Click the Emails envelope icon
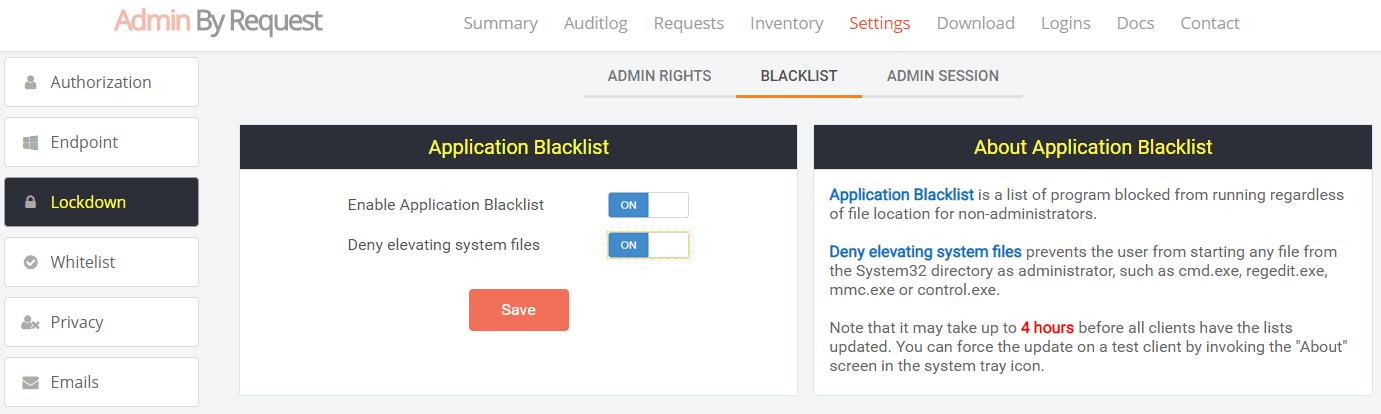Screen dimensions: 1381x414 (x=30, y=382)
